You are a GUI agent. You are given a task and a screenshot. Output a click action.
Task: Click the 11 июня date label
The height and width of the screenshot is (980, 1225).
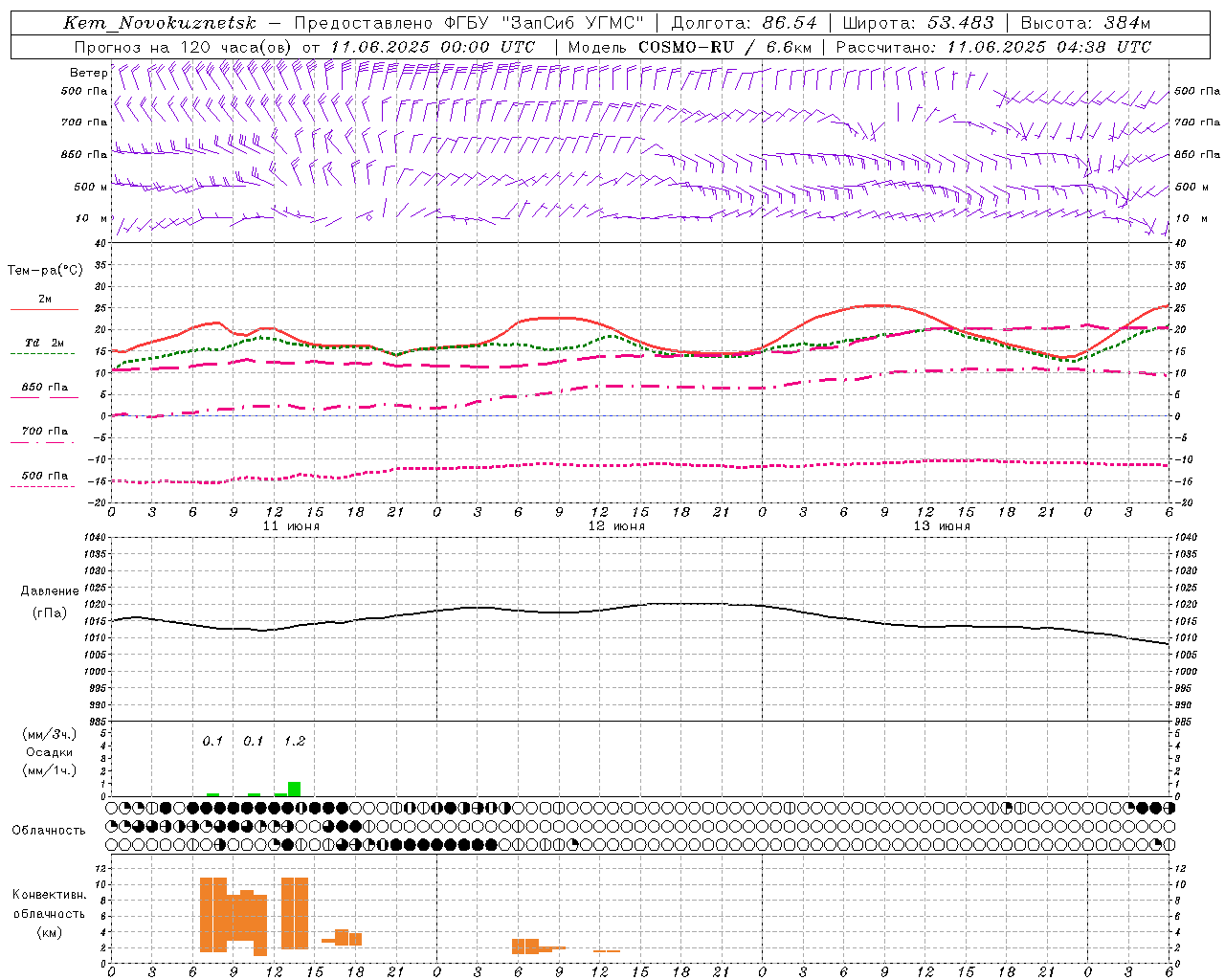click(x=291, y=526)
